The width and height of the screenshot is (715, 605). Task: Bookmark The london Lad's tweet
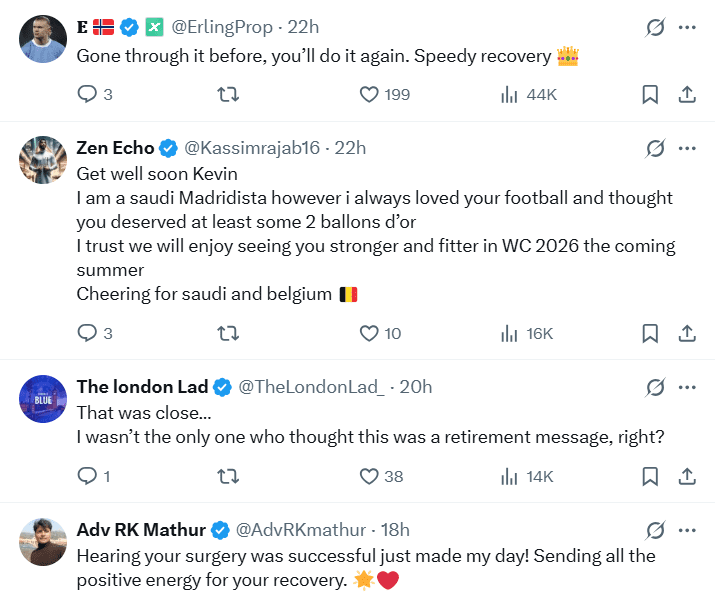650,476
